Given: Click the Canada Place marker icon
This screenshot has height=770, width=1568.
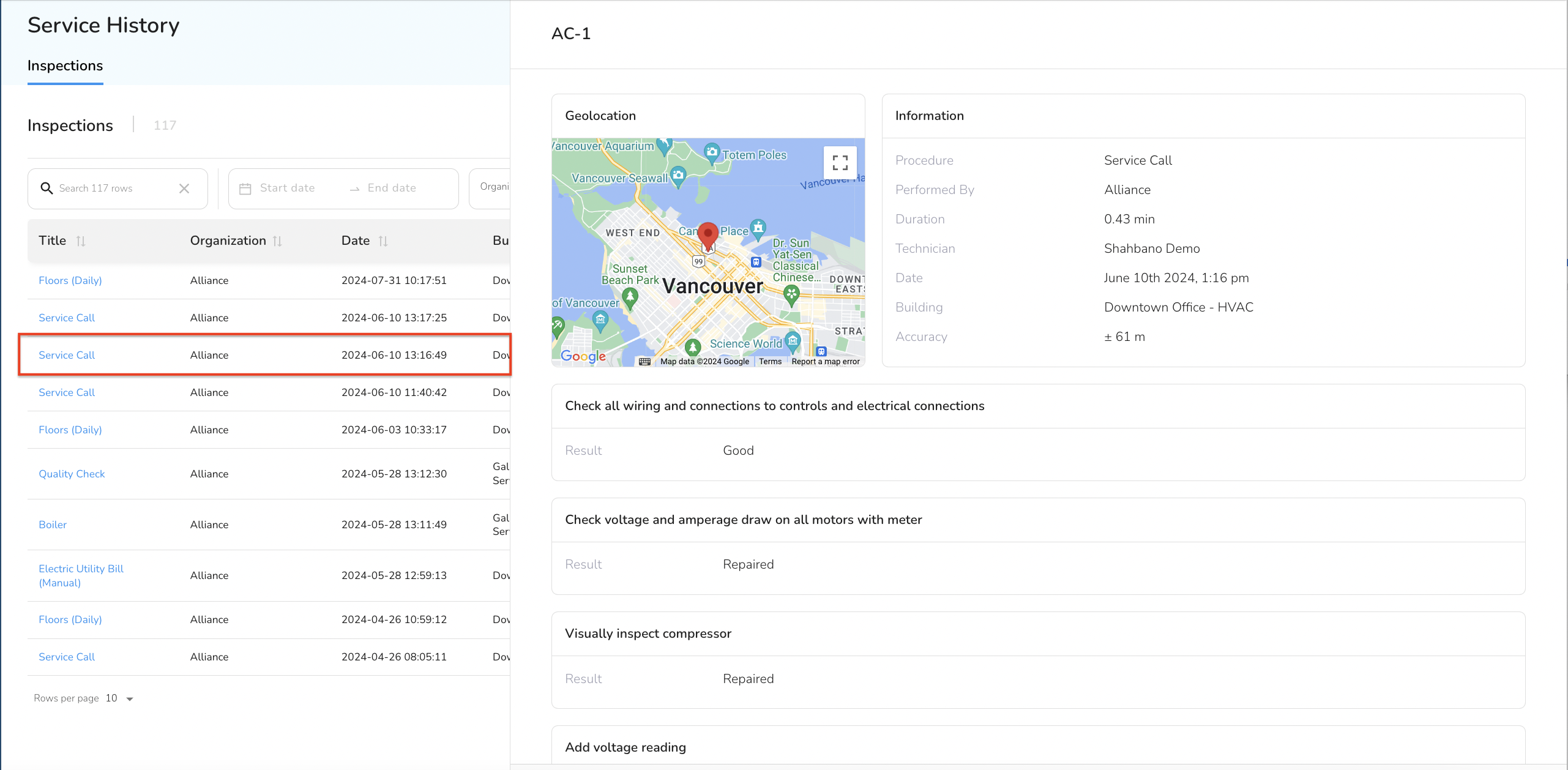Looking at the screenshot, I should pos(758,229).
